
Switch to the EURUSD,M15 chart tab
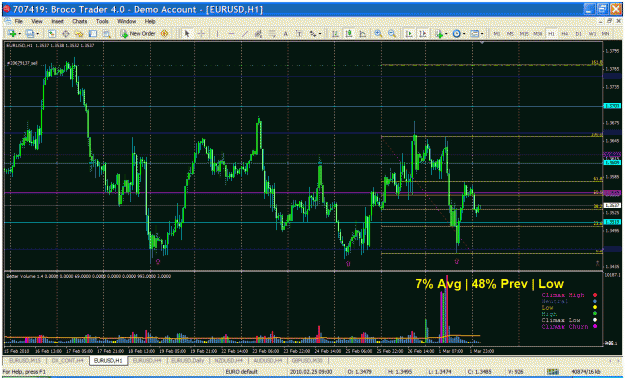[x=24, y=360]
